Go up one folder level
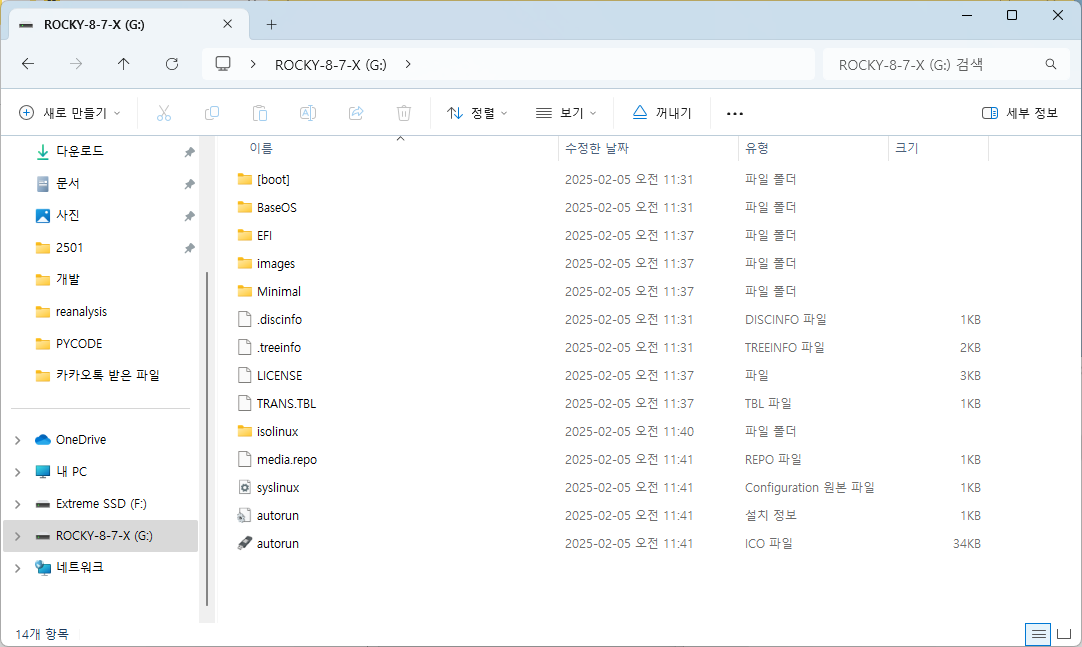This screenshot has width=1082, height=647. pyautogui.click(x=124, y=64)
